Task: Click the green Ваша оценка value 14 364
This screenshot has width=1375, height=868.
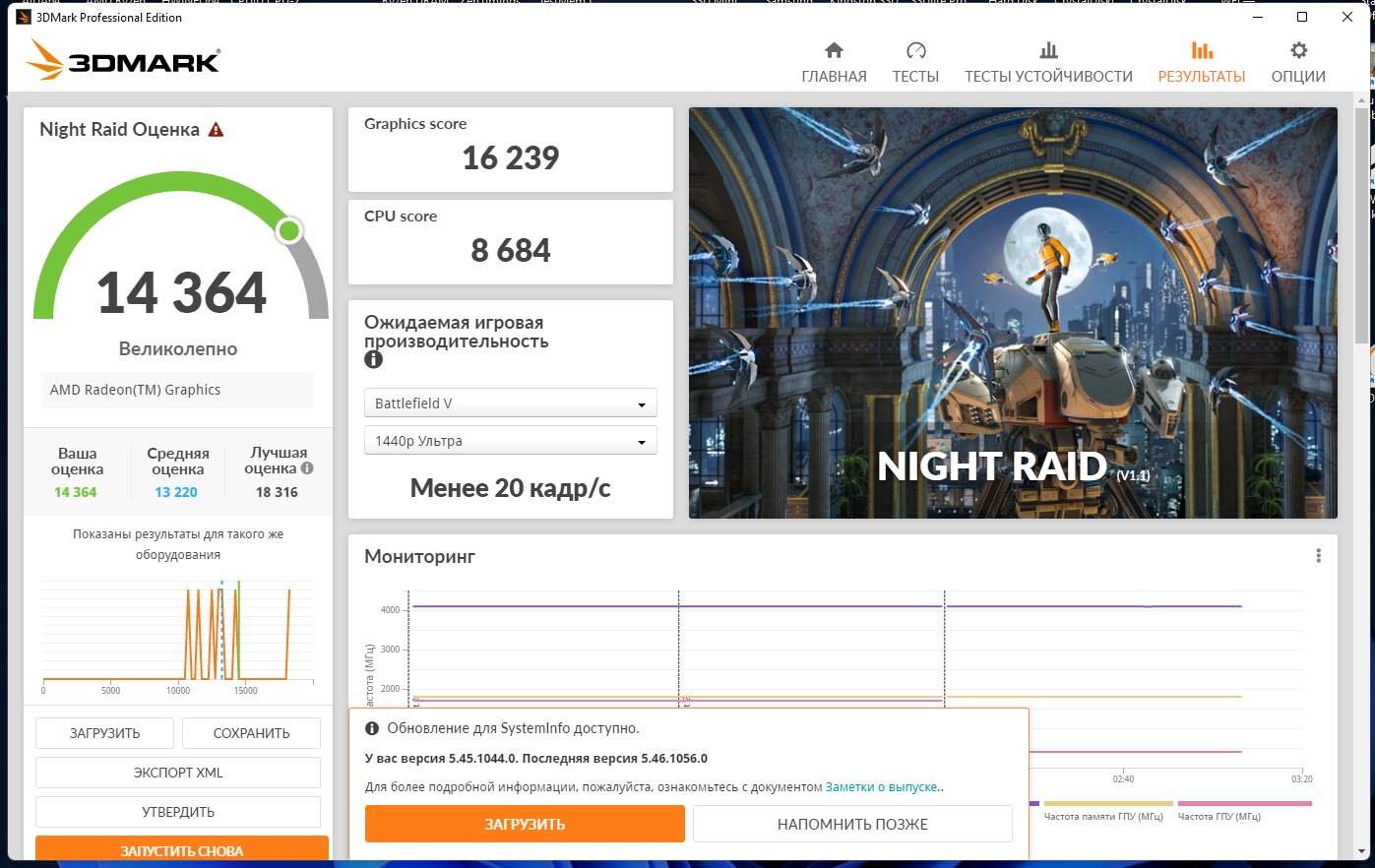Action: (76, 492)
